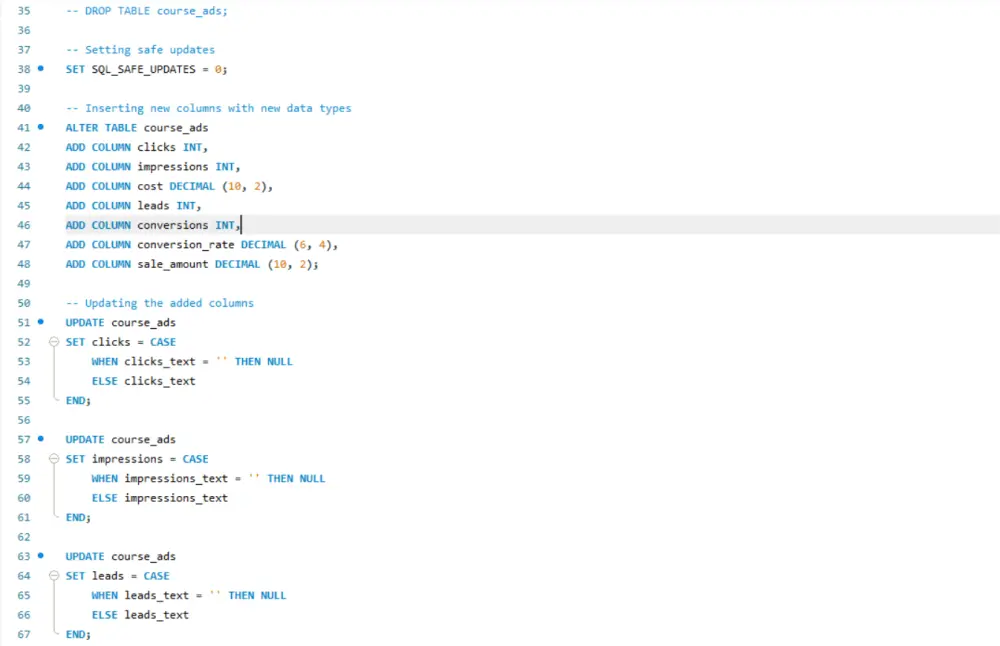The image size is (1000, 646).
Task: Click line number 46 in the gutter
Action: (24, 225)
